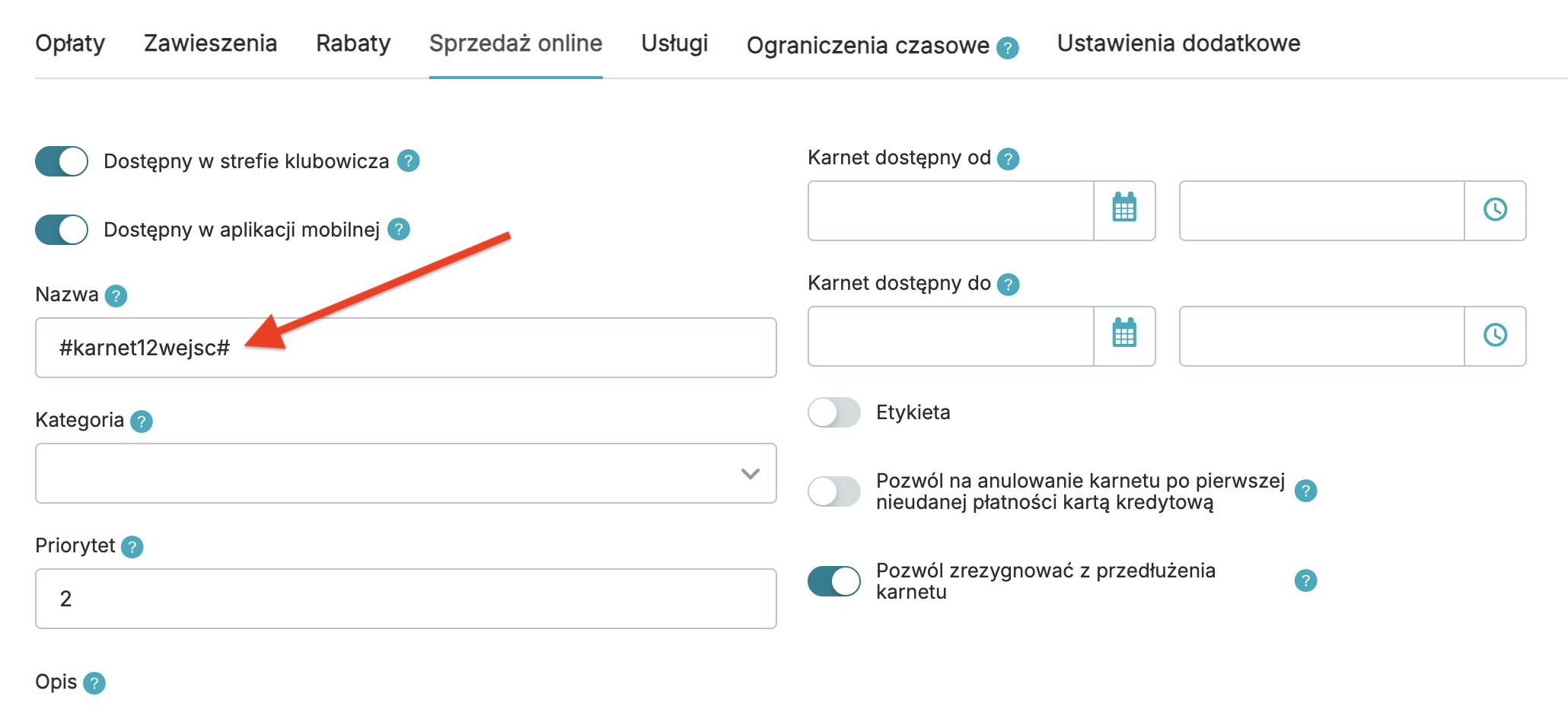Open time picker for Karnet dostępny od
The height and width of the screenshot is (706, 1568).
click(x=1495, y=210)
